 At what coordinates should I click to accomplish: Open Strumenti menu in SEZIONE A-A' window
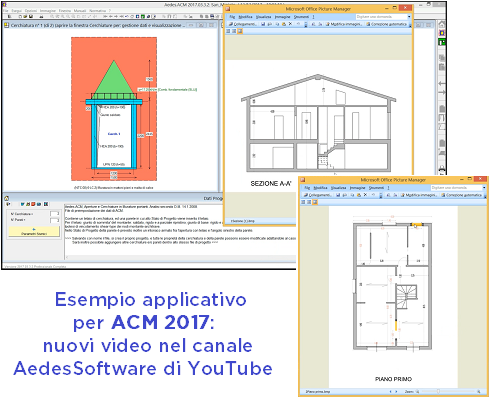(301, 17)
